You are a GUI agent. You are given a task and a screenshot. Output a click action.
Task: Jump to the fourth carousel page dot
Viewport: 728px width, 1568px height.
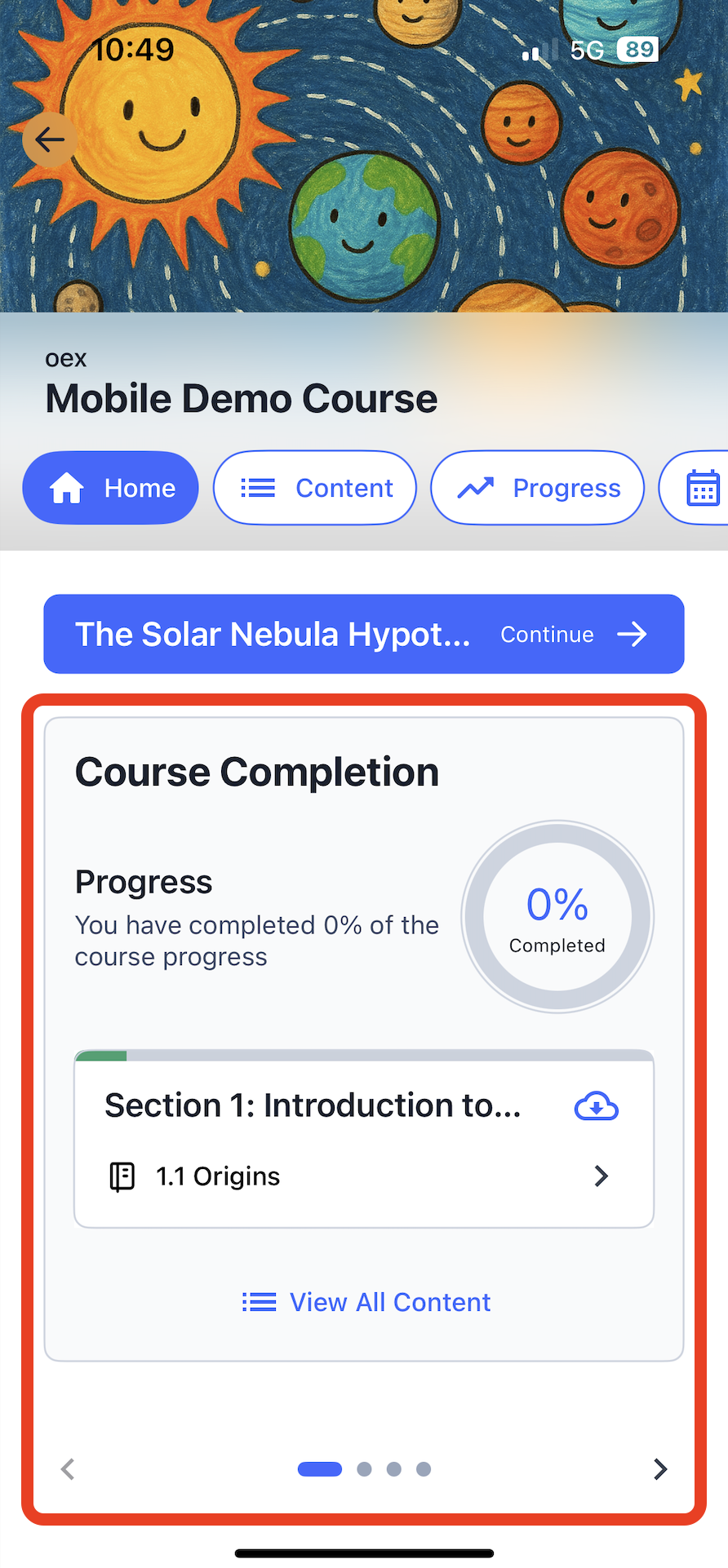coord(424,1469)
